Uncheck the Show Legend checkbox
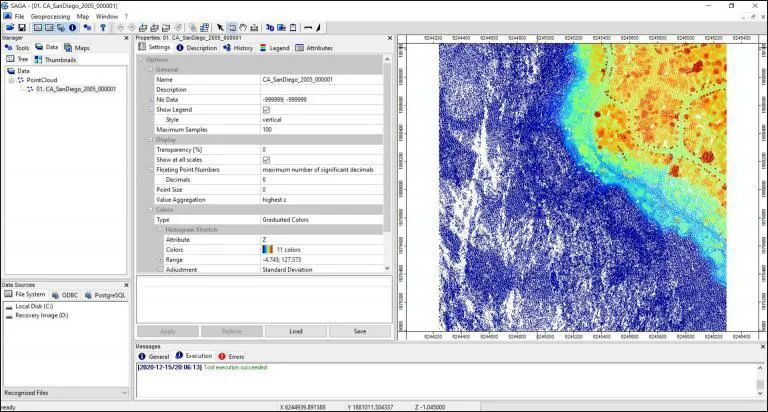This screenshot has height=412, width=768. (x=266, y=110)
